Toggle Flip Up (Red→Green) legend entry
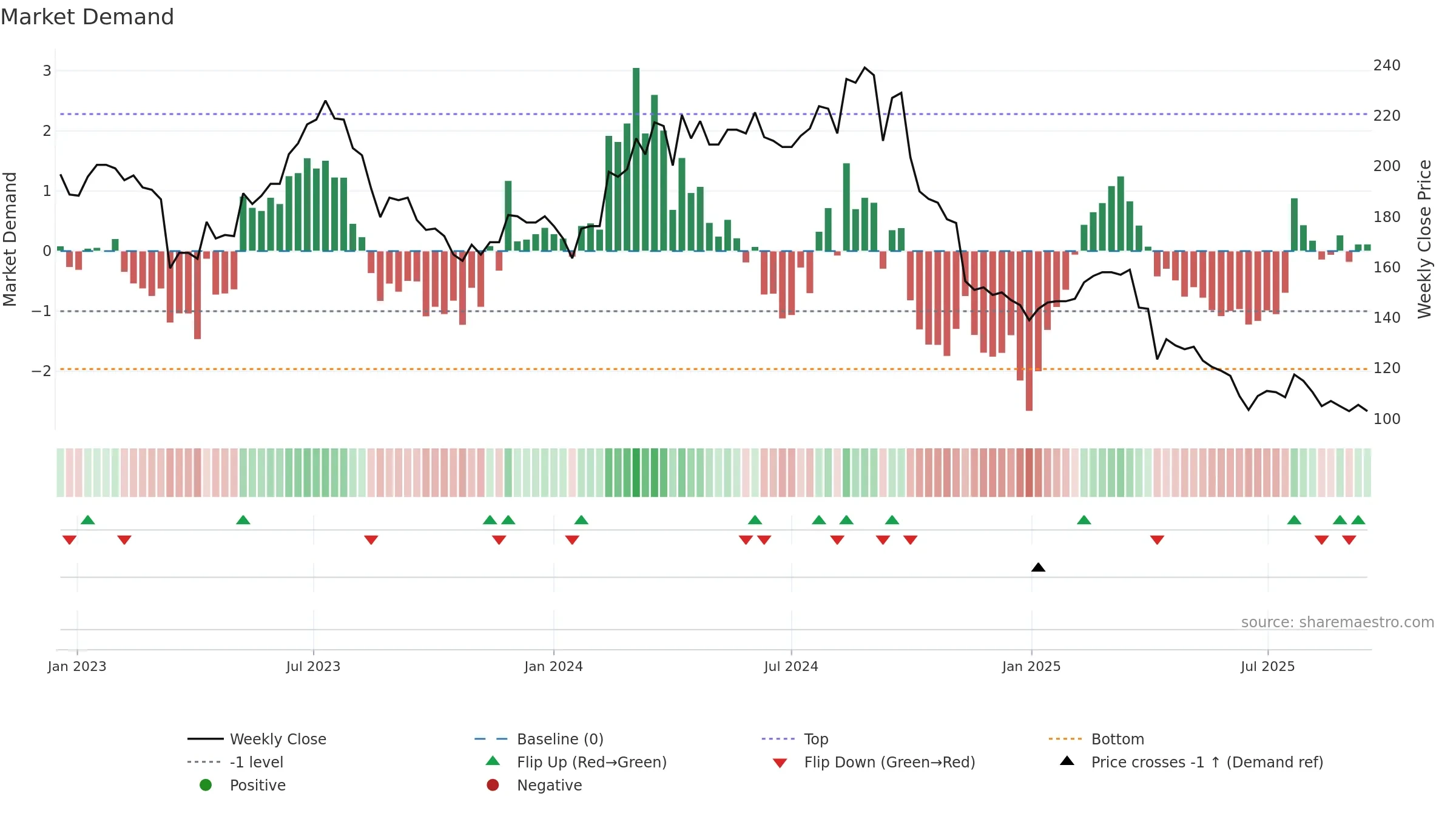The width and height of the screenshot is (1456, 819). [576, 762]
